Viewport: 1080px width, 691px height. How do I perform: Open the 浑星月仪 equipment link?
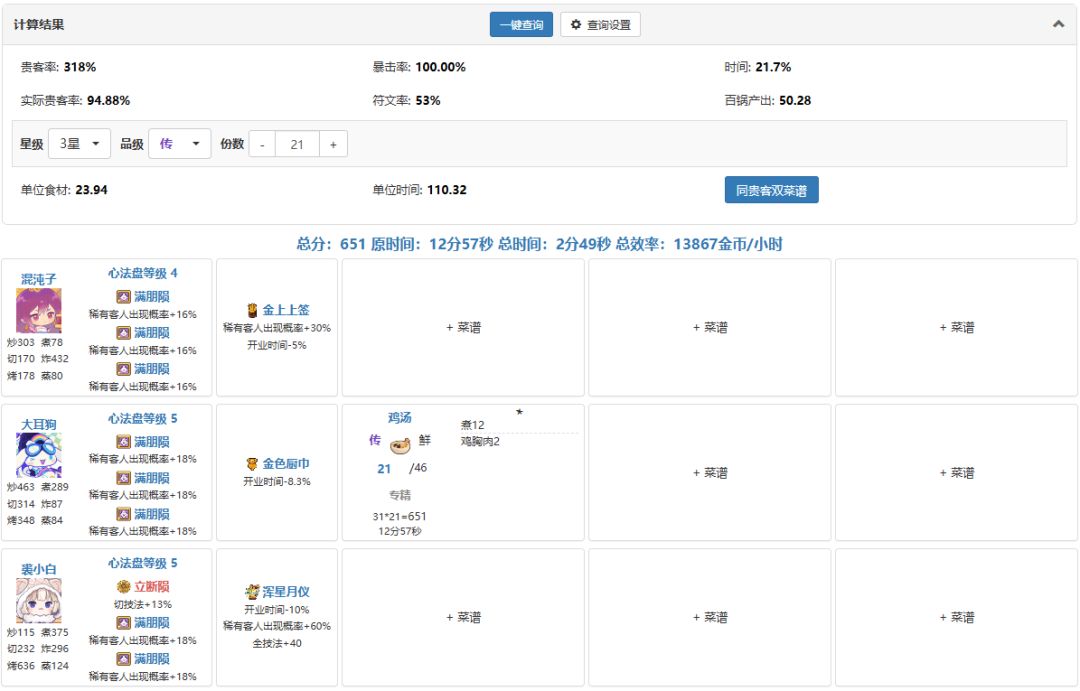coord(286,591)
